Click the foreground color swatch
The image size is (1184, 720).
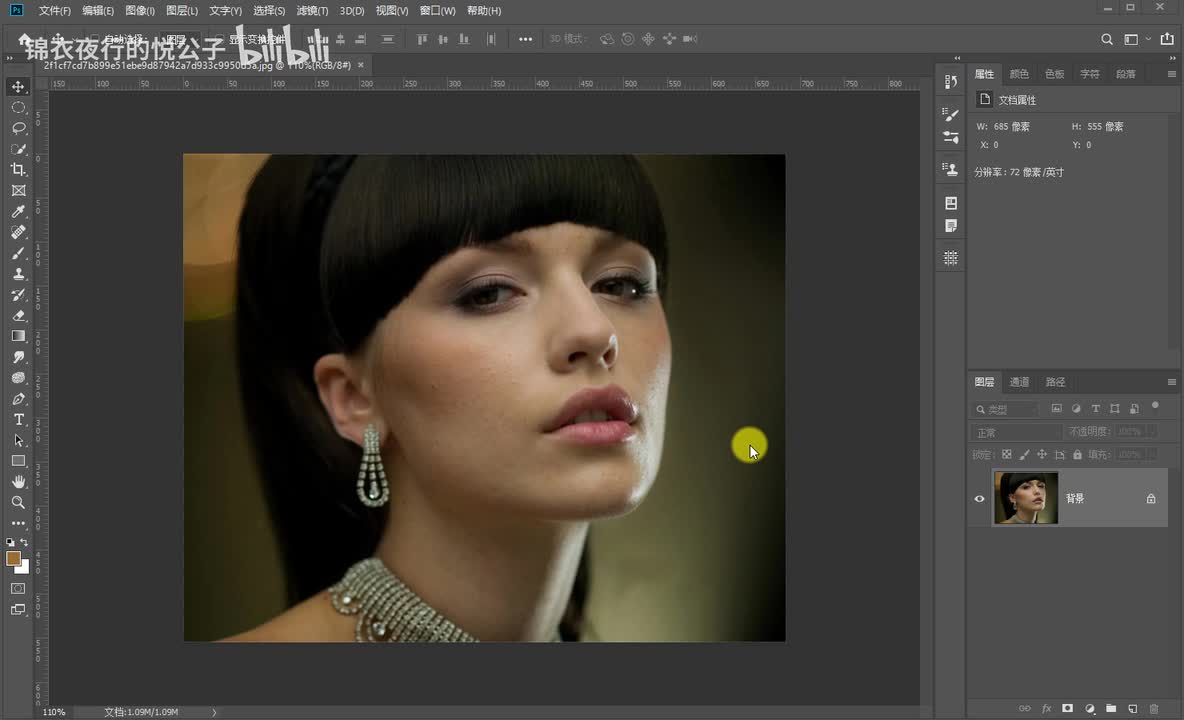pyautogui.click(x=14, y=558)
